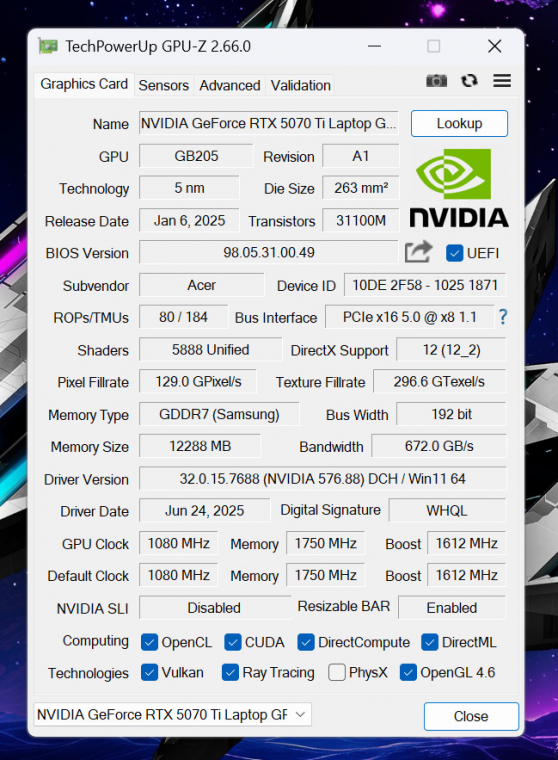This screenshot has width=558, height=760.
Task: Click the Default Clock row Boost 1612 MHz
Action: [466, 575]
